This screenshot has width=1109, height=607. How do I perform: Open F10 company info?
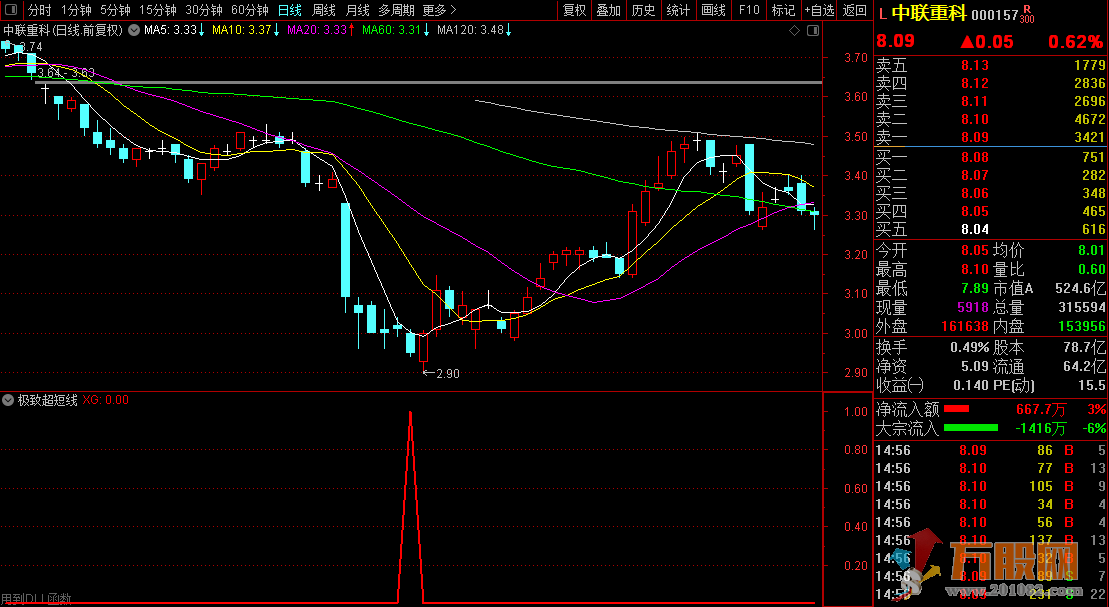[749, 10]
